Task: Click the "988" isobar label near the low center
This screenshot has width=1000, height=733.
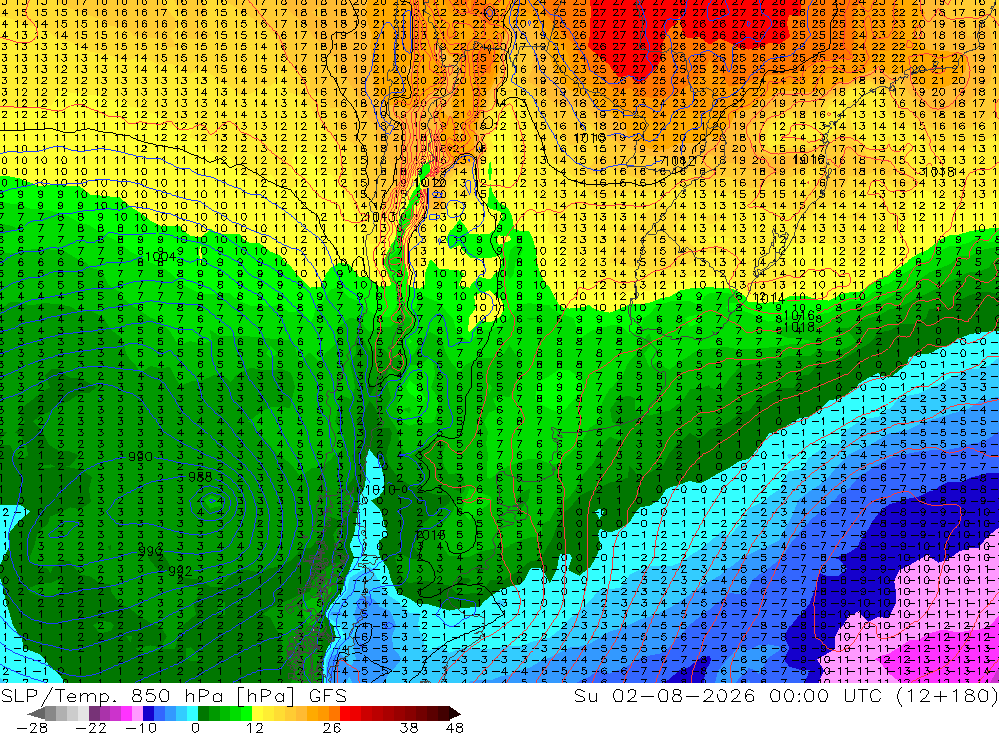Action: point(200,478)
